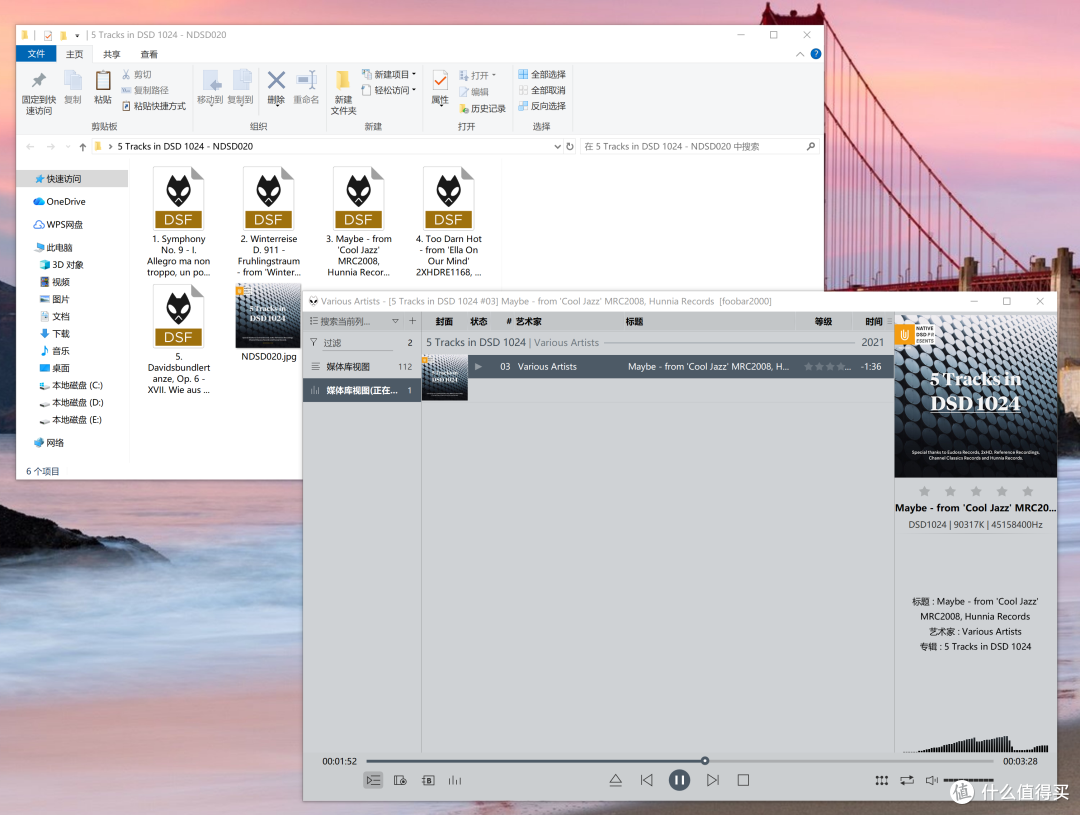Viewport: 1080px width, 815px height.
Task: Open the grid layout options icon
Action: tap(882, 780)
